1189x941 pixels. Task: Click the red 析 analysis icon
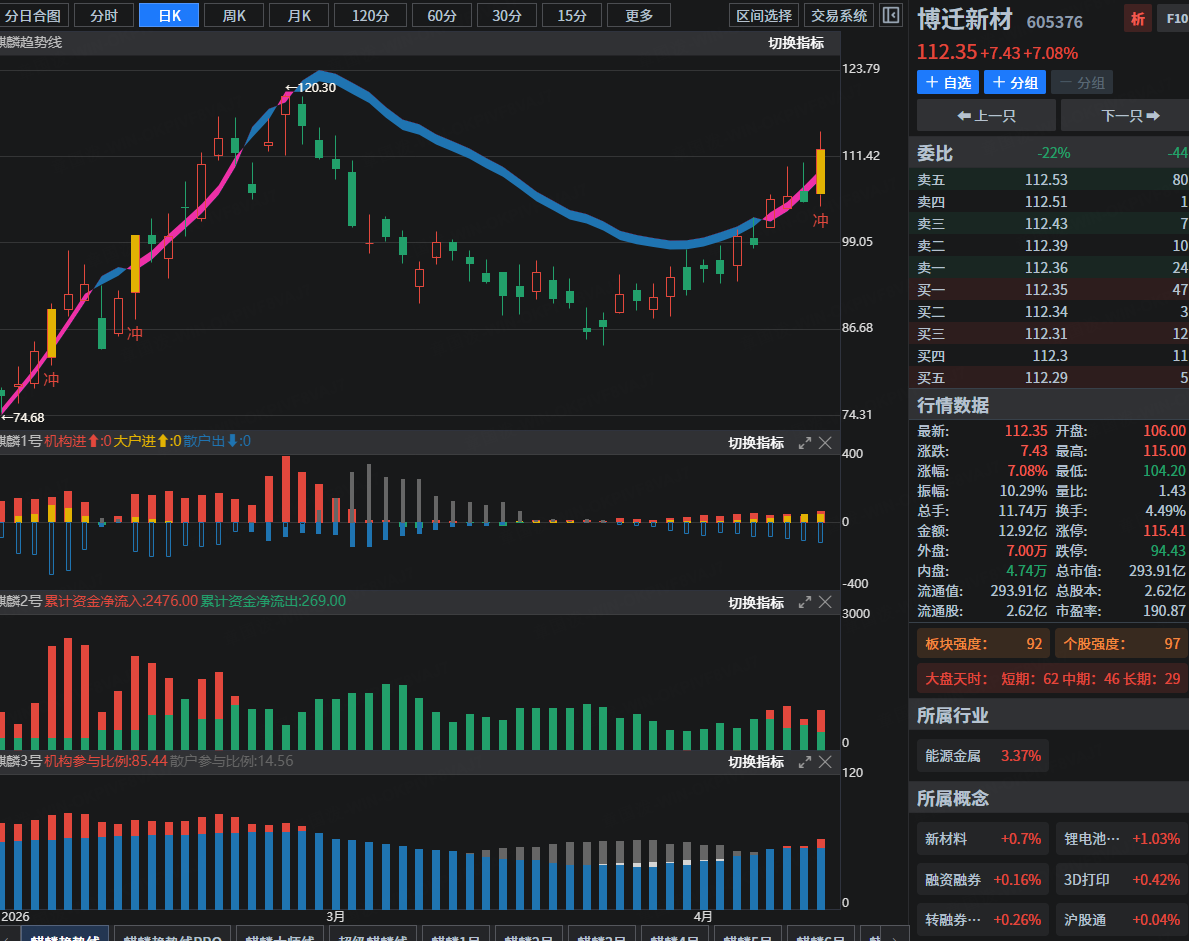(1137, 19)
